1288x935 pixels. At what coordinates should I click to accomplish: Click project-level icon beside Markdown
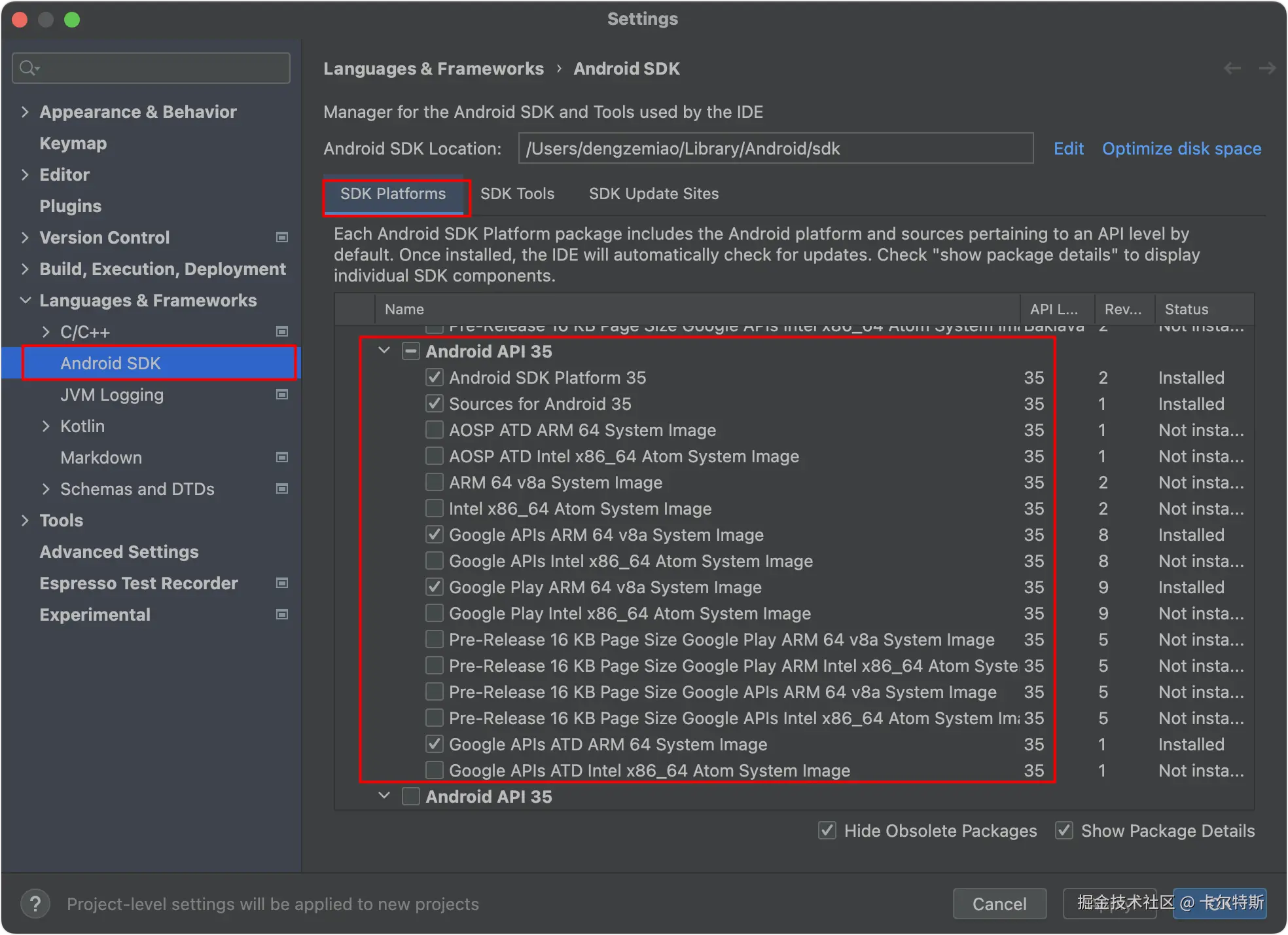point(282,457)
